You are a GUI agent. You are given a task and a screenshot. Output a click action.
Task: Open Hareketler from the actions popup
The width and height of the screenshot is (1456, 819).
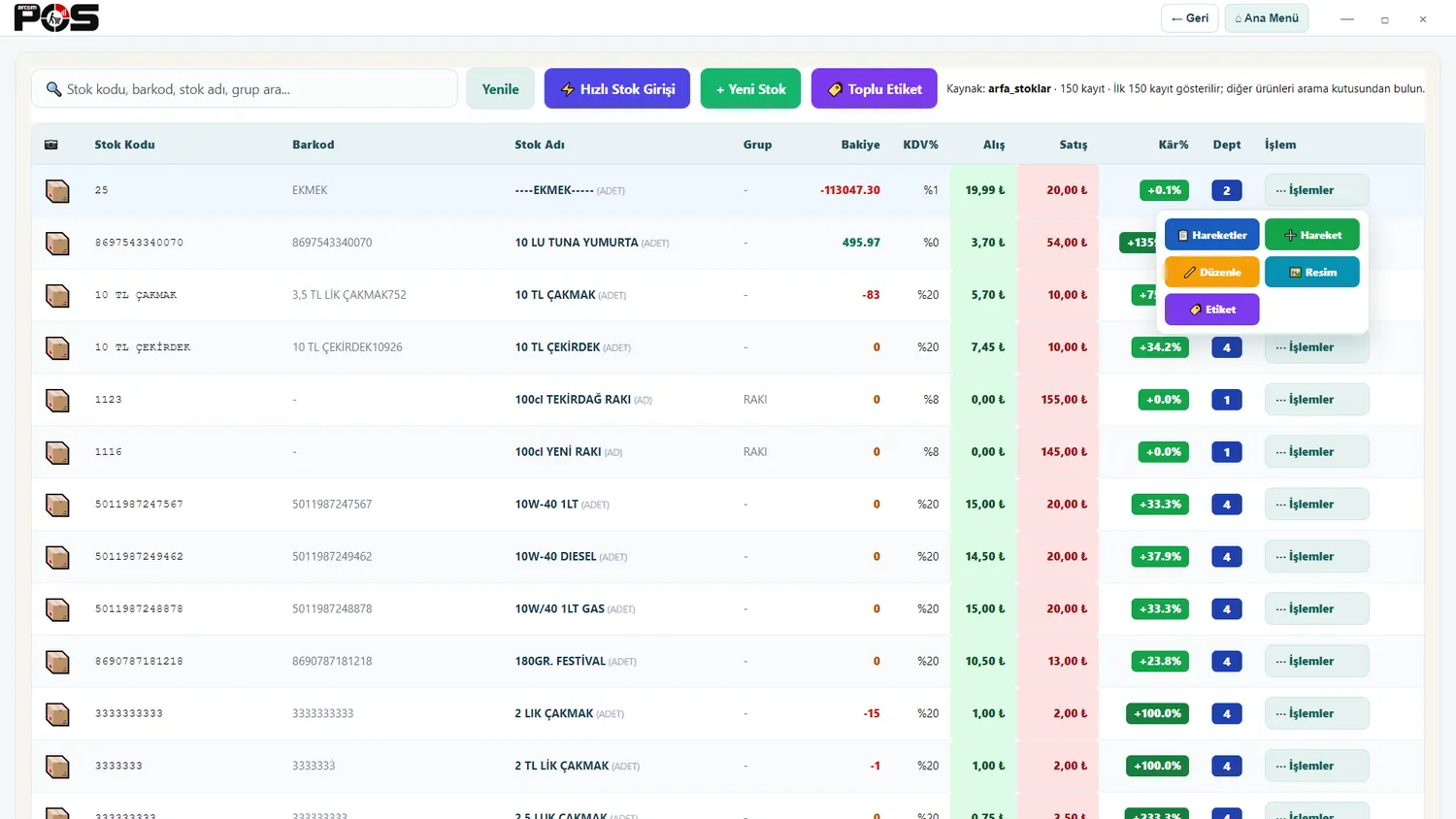(1212, 235)
